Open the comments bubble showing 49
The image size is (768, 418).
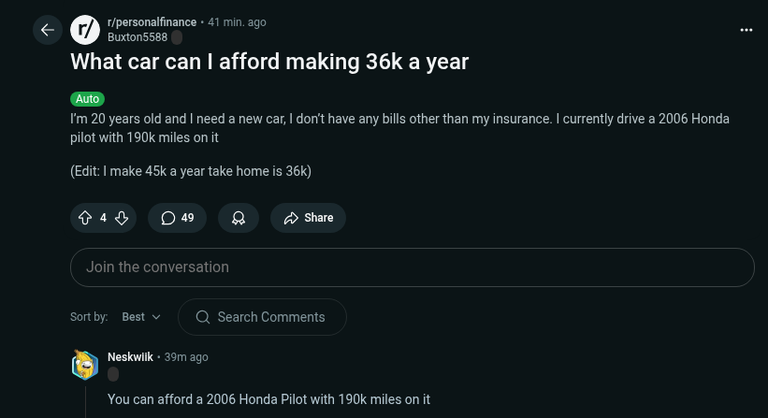click(x=177, y=218)
